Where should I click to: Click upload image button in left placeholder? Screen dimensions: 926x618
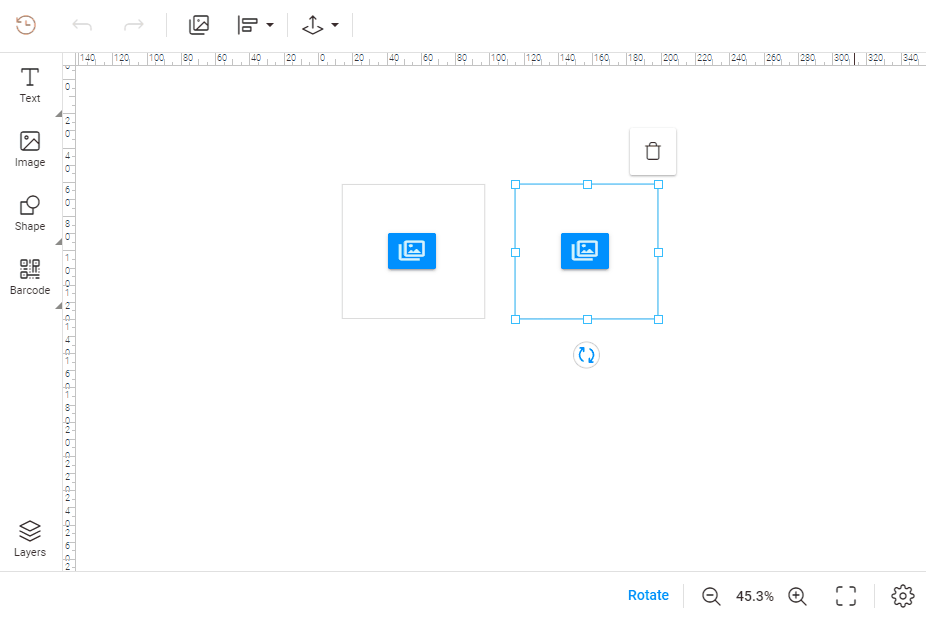[412, 251]
